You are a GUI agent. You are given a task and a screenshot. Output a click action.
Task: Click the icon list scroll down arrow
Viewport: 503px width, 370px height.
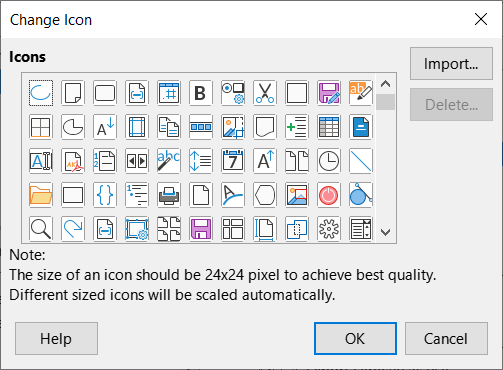(x=386, y=232)
